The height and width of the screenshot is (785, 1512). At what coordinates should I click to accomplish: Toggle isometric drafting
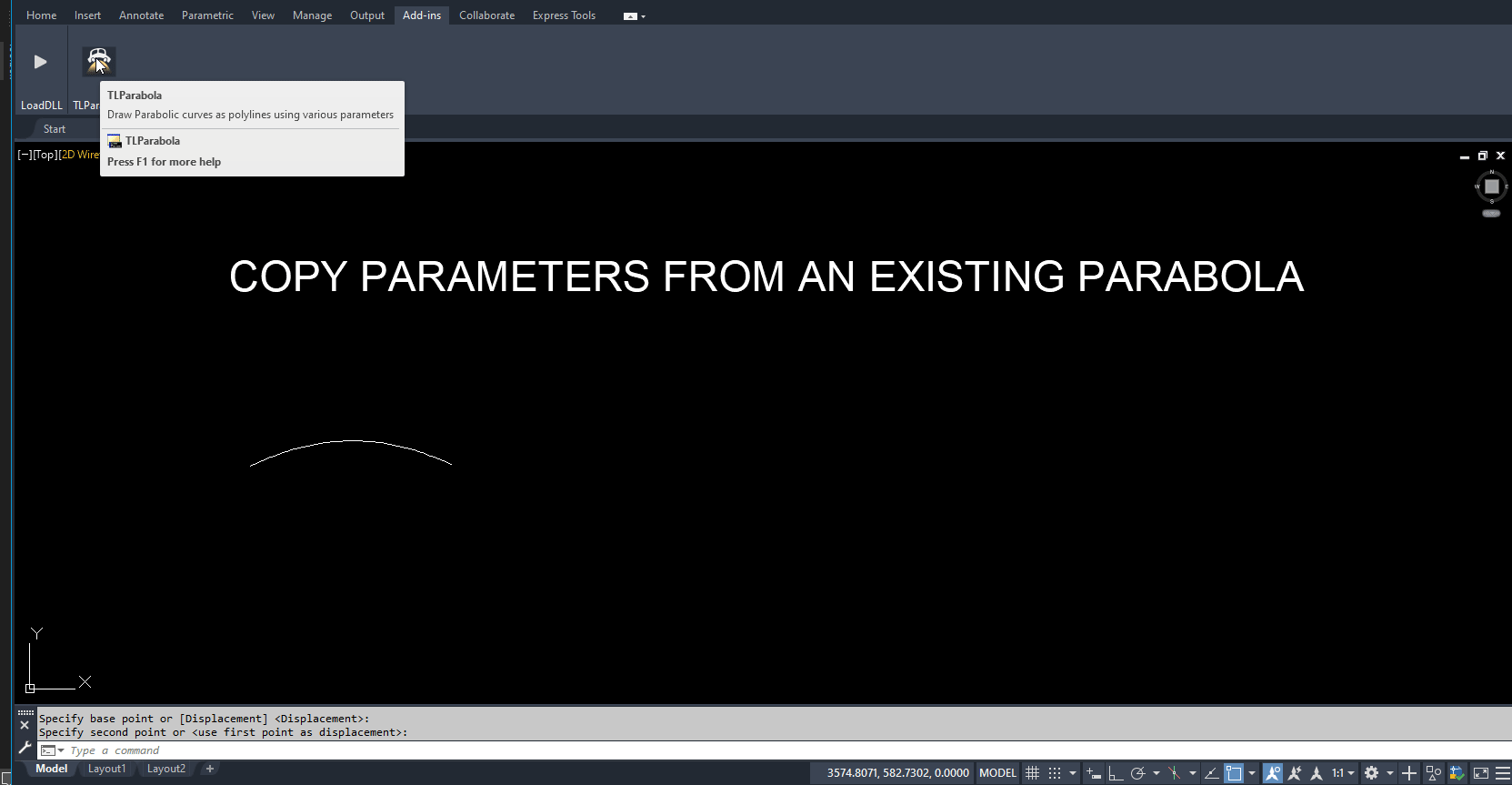(1175, 773)
